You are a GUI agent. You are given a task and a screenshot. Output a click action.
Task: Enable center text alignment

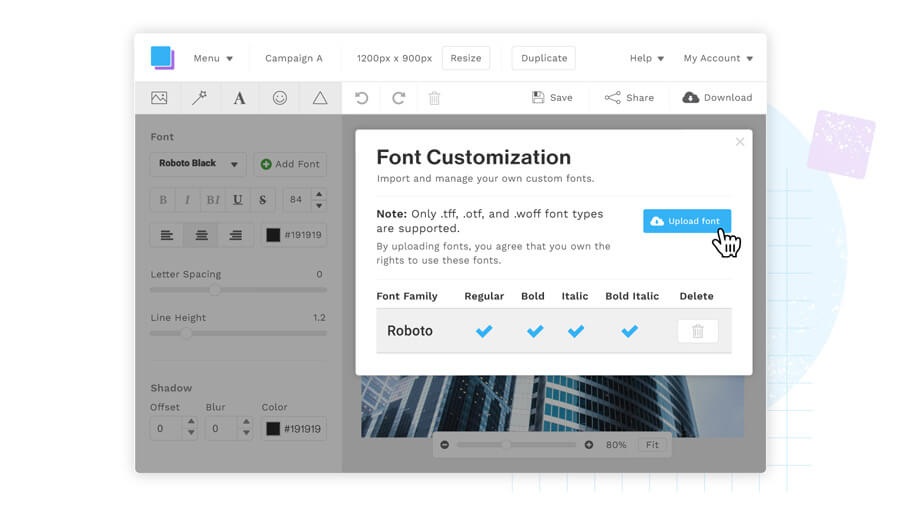point(201,235)
